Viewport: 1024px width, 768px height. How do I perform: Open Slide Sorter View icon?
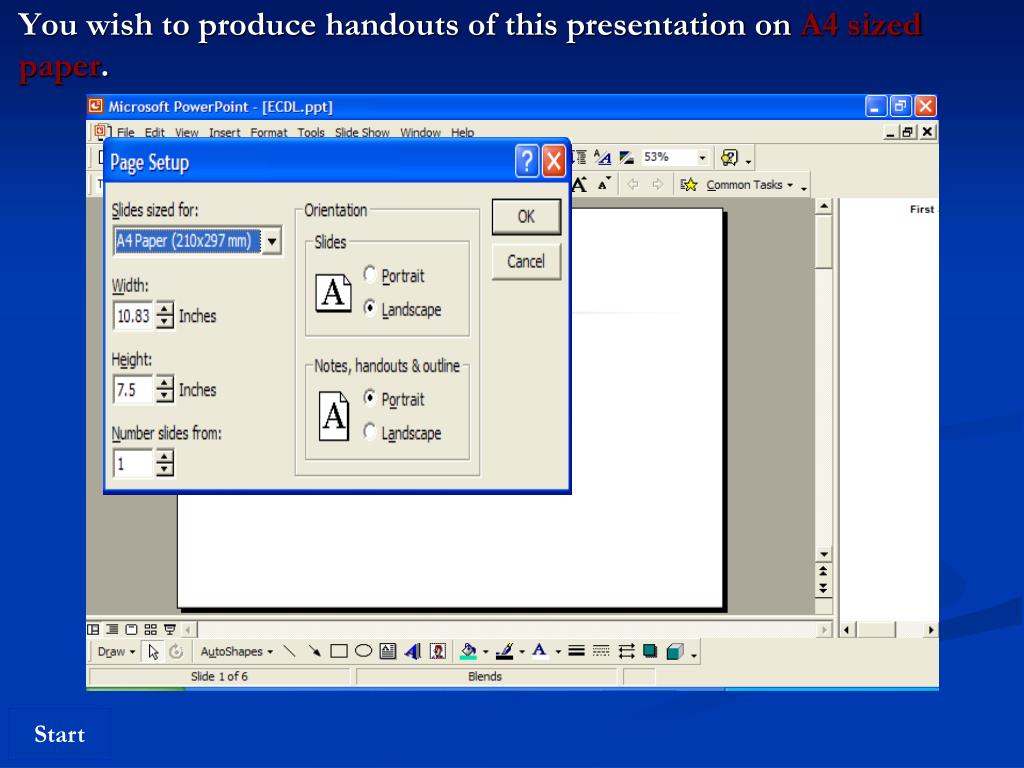point(151,630)
